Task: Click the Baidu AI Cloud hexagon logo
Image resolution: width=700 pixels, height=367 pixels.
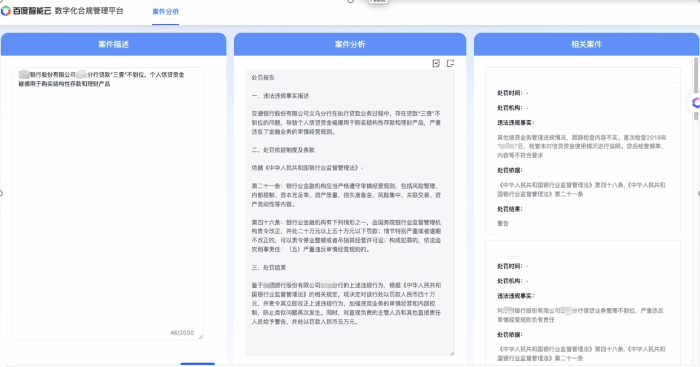Action: coord(6,11)
